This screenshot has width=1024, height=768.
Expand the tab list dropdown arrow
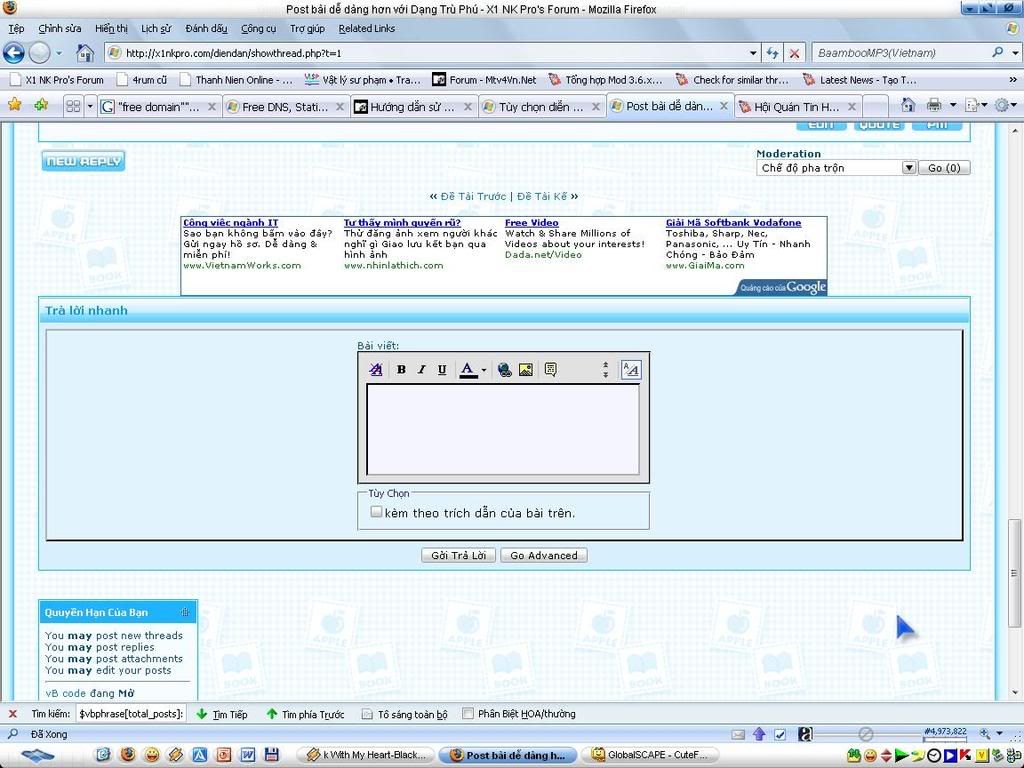tap(90, 106)
